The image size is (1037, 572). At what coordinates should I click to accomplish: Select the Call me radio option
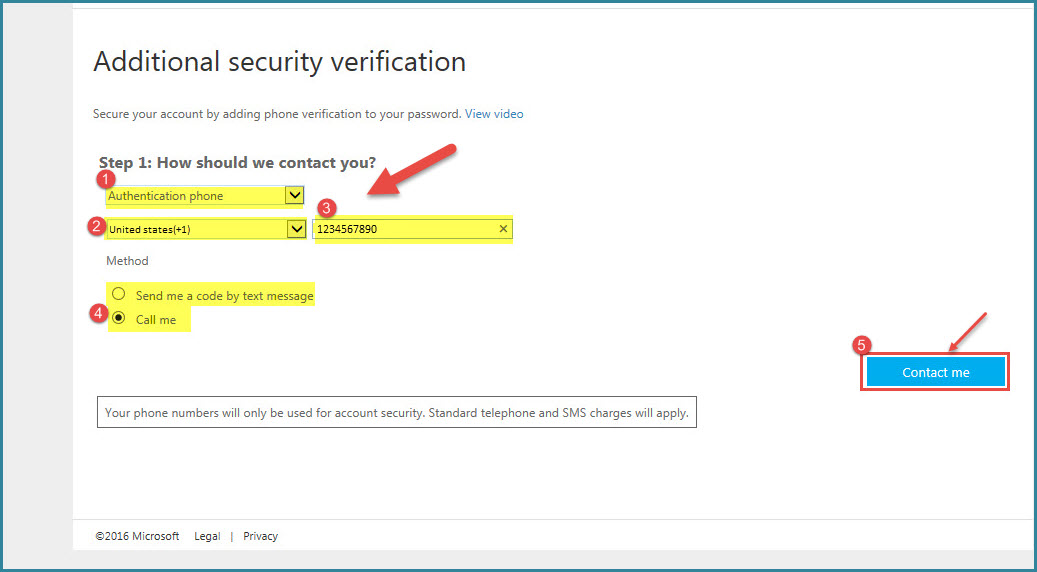[118, 318]
